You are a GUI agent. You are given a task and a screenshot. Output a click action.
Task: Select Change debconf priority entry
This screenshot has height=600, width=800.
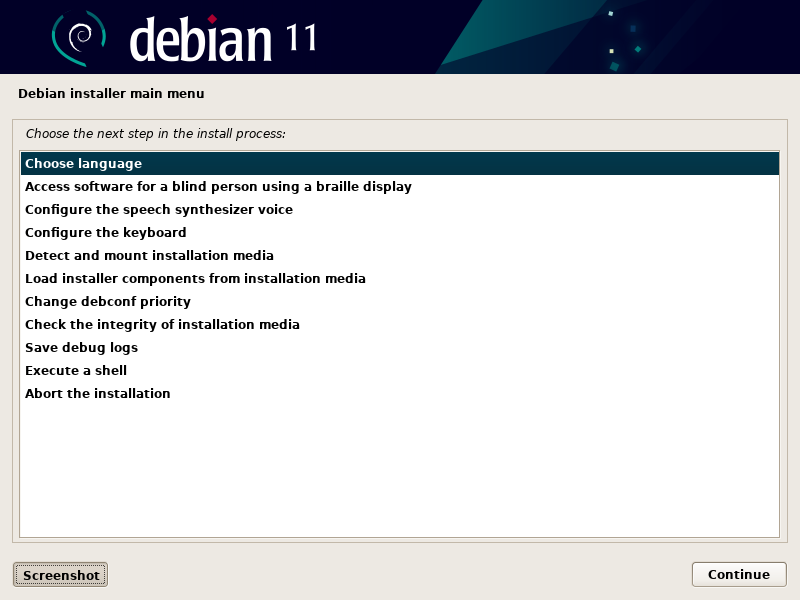tap(399, 301)
